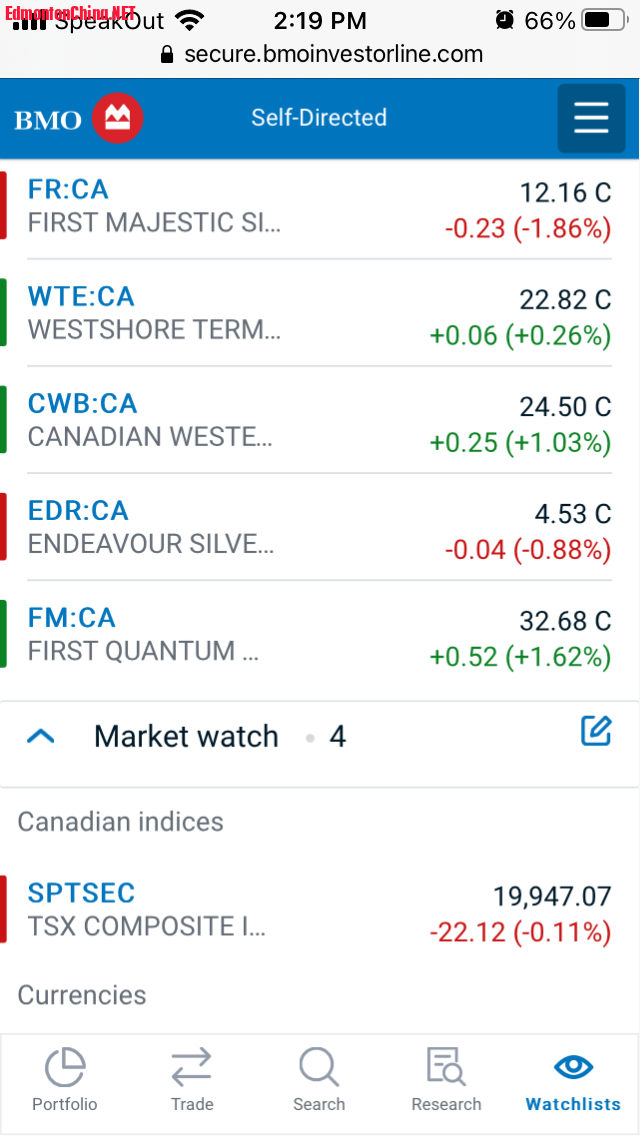The width and height of the screenshot is (640, 1136).
Task: Edit the Market watch list
Action: coord(596,731)
